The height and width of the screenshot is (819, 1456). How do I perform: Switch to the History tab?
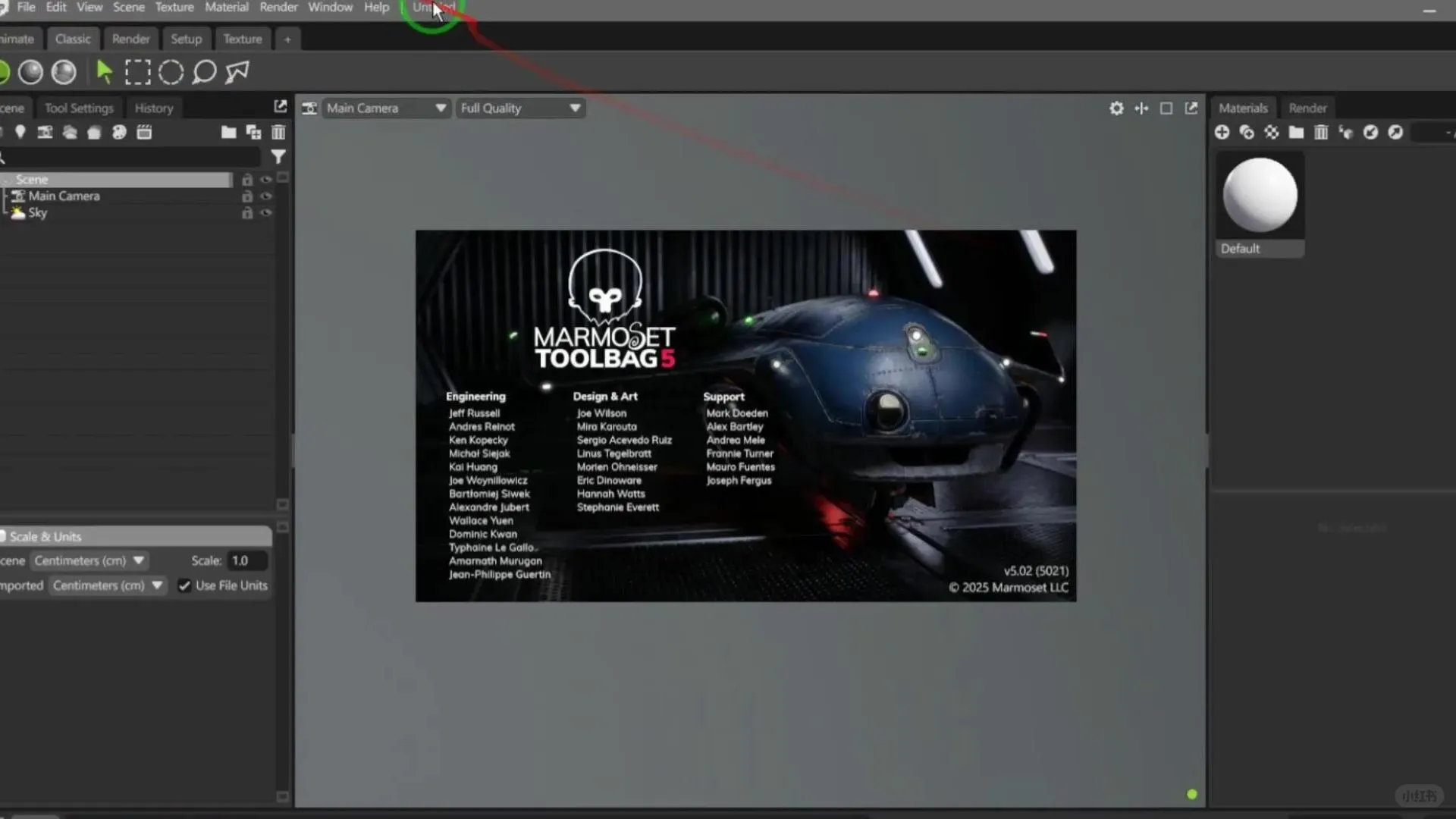click(x=154, y=108)
